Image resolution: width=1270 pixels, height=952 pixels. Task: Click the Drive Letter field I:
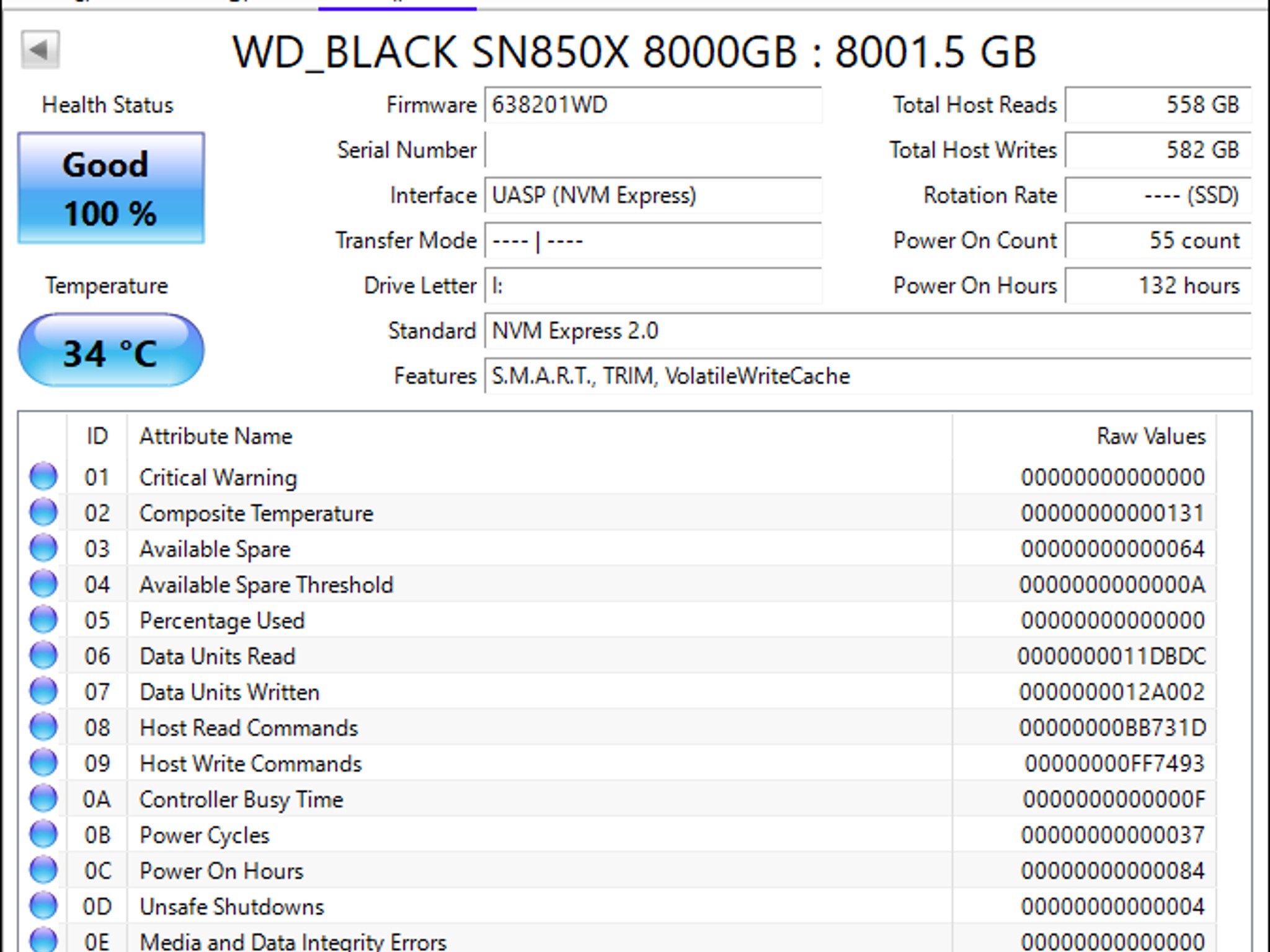[x=653, y=286]
